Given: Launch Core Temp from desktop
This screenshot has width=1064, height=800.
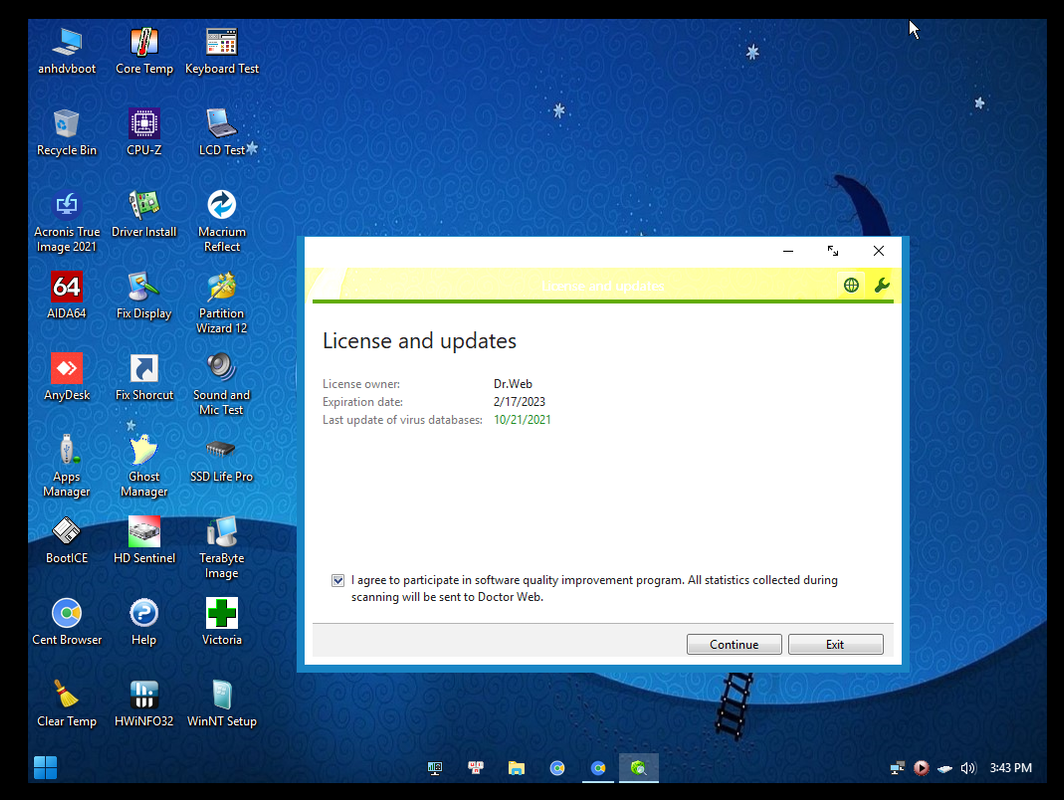Looking at the screenshot, I should coord(144,51).
